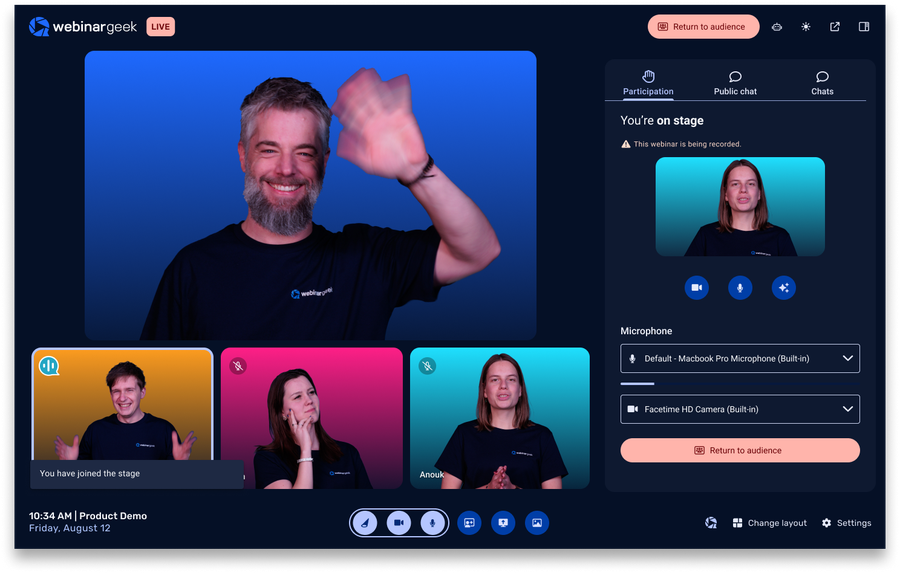The height and width of the screenshot is (573, 900).
Task: Open webinar in pop-out window icon
Action: 835,27
